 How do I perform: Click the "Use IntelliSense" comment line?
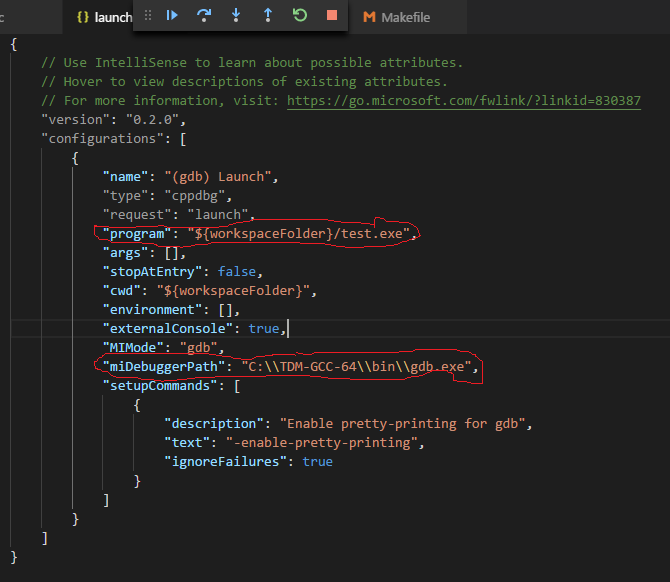(252, 63)
